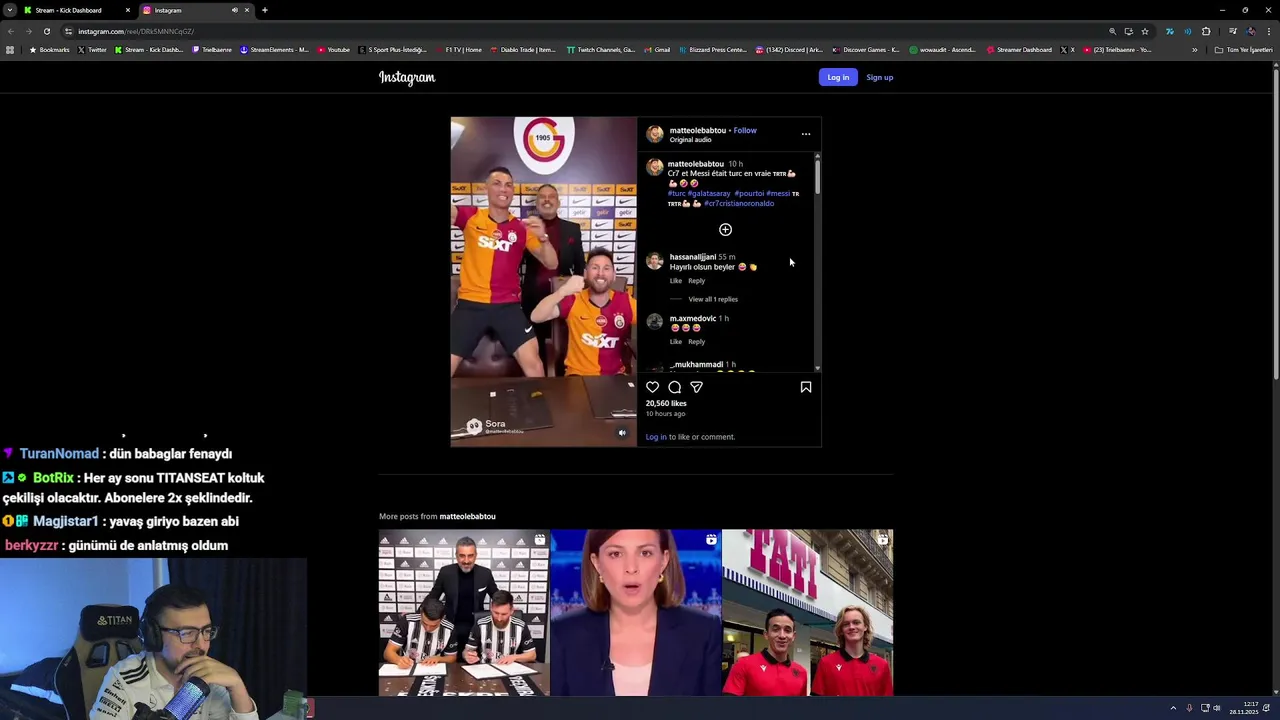
Task: Go back with the browser back arrow
Action: [10, 31]
